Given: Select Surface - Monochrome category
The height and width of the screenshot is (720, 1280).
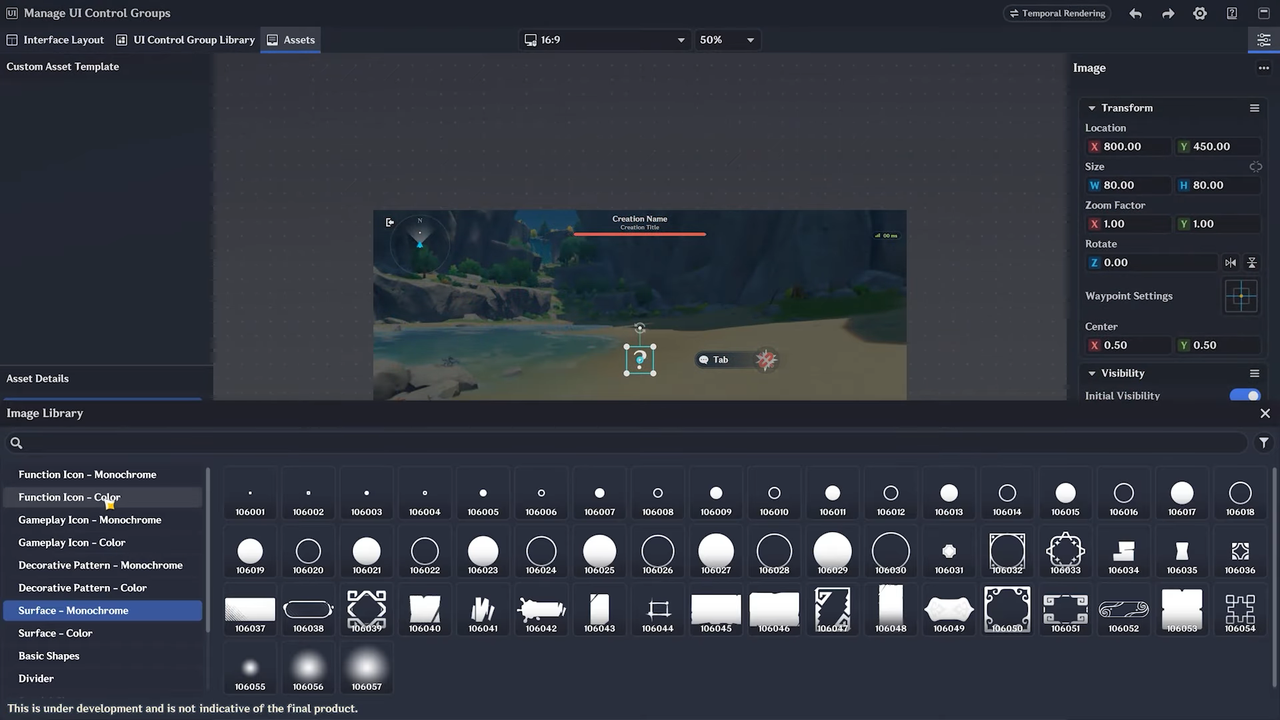Looking at the screenshot, I should 103,610.
